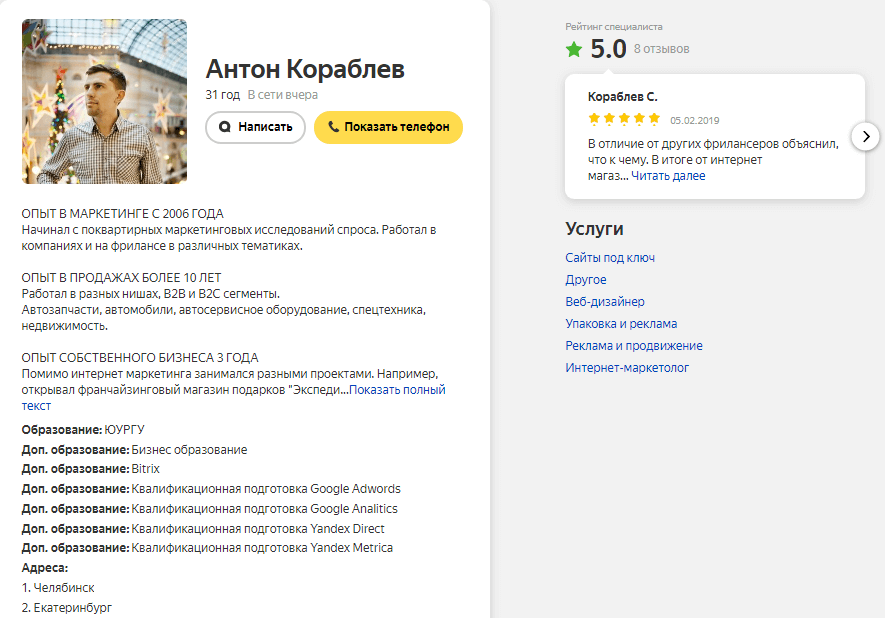This screenshot has width=885, height=618.
Task: Click the 5.0 specialist rating score
Action: tap(608, 49)
